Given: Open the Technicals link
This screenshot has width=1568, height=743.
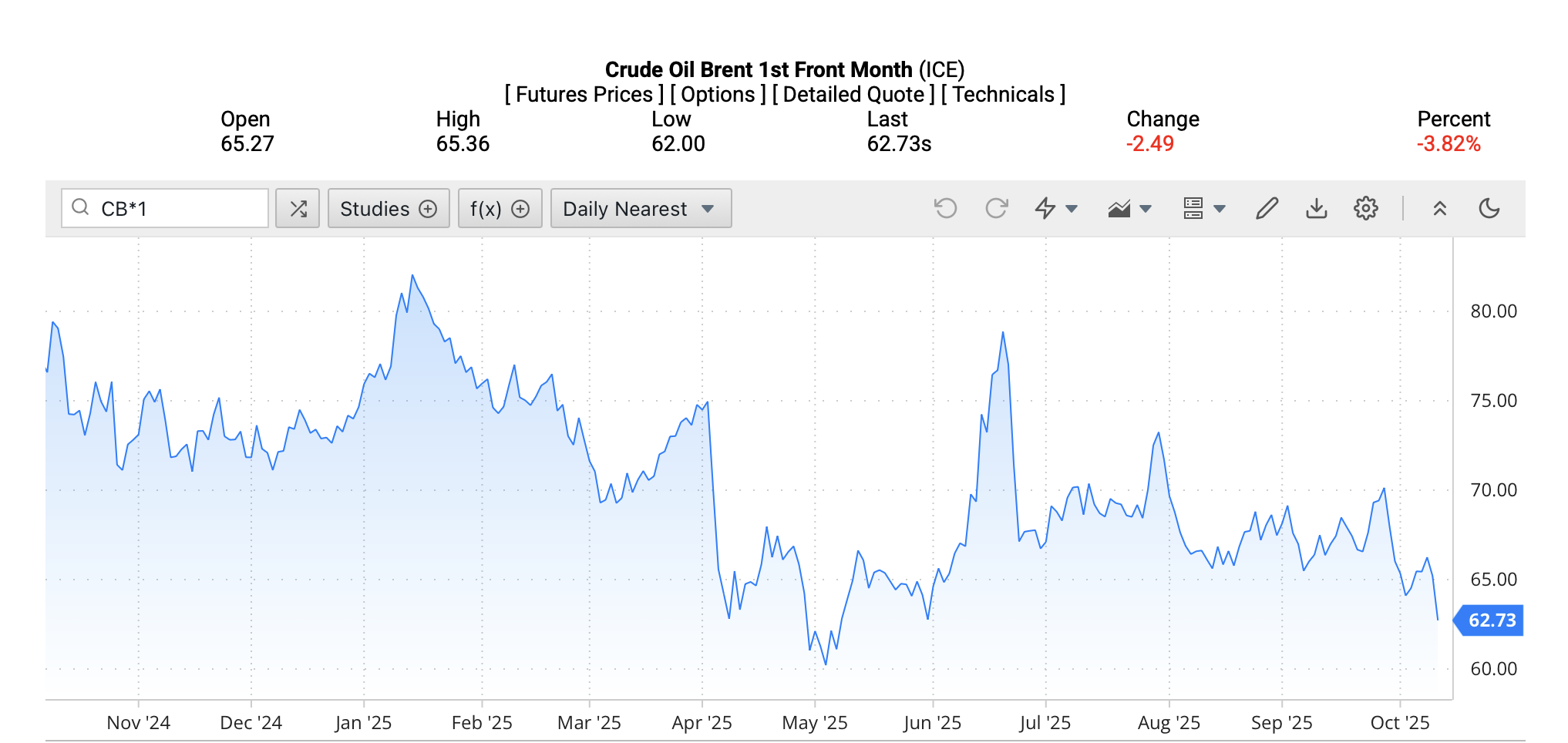Looking at the screenshot, I should pos(1003,94).
